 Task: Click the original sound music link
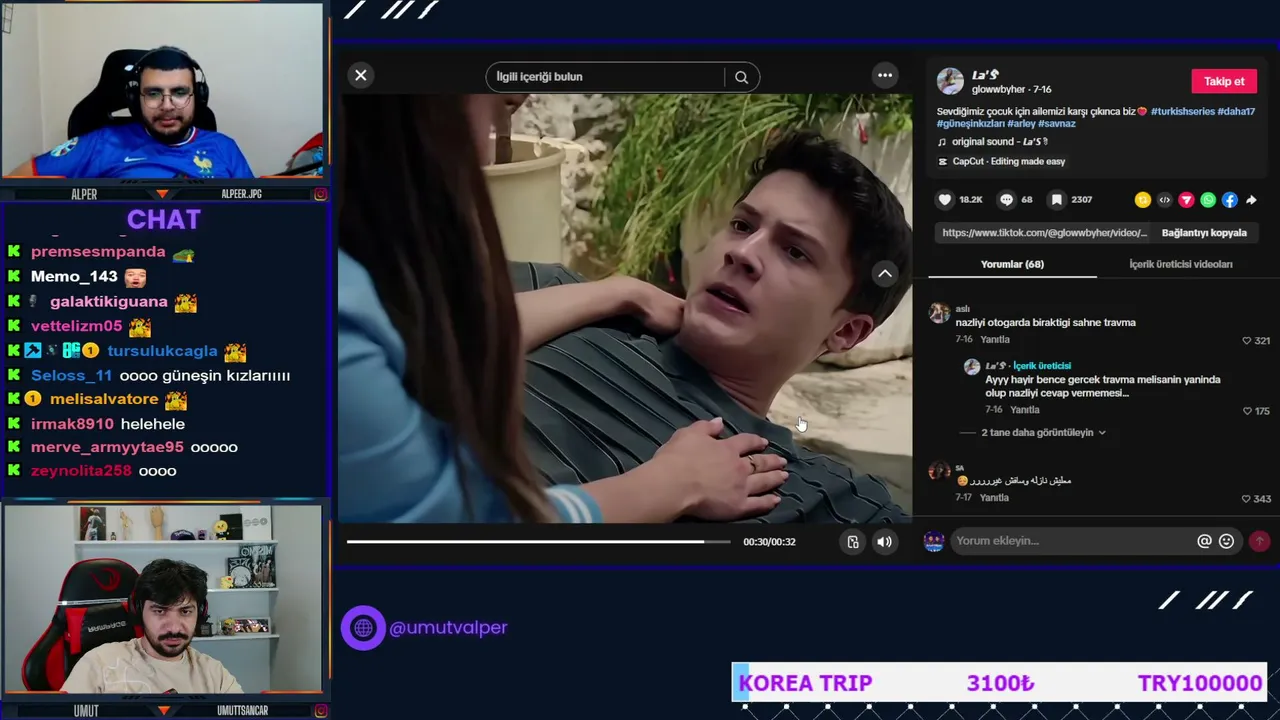999,142
